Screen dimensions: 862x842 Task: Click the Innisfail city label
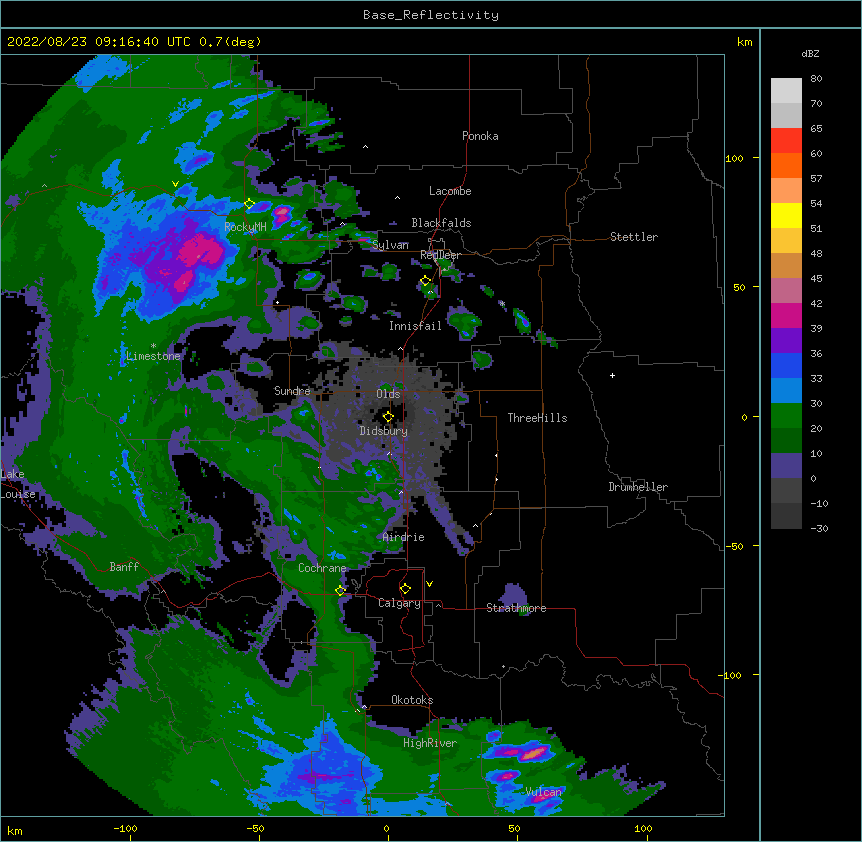click(x=415, y=326)
